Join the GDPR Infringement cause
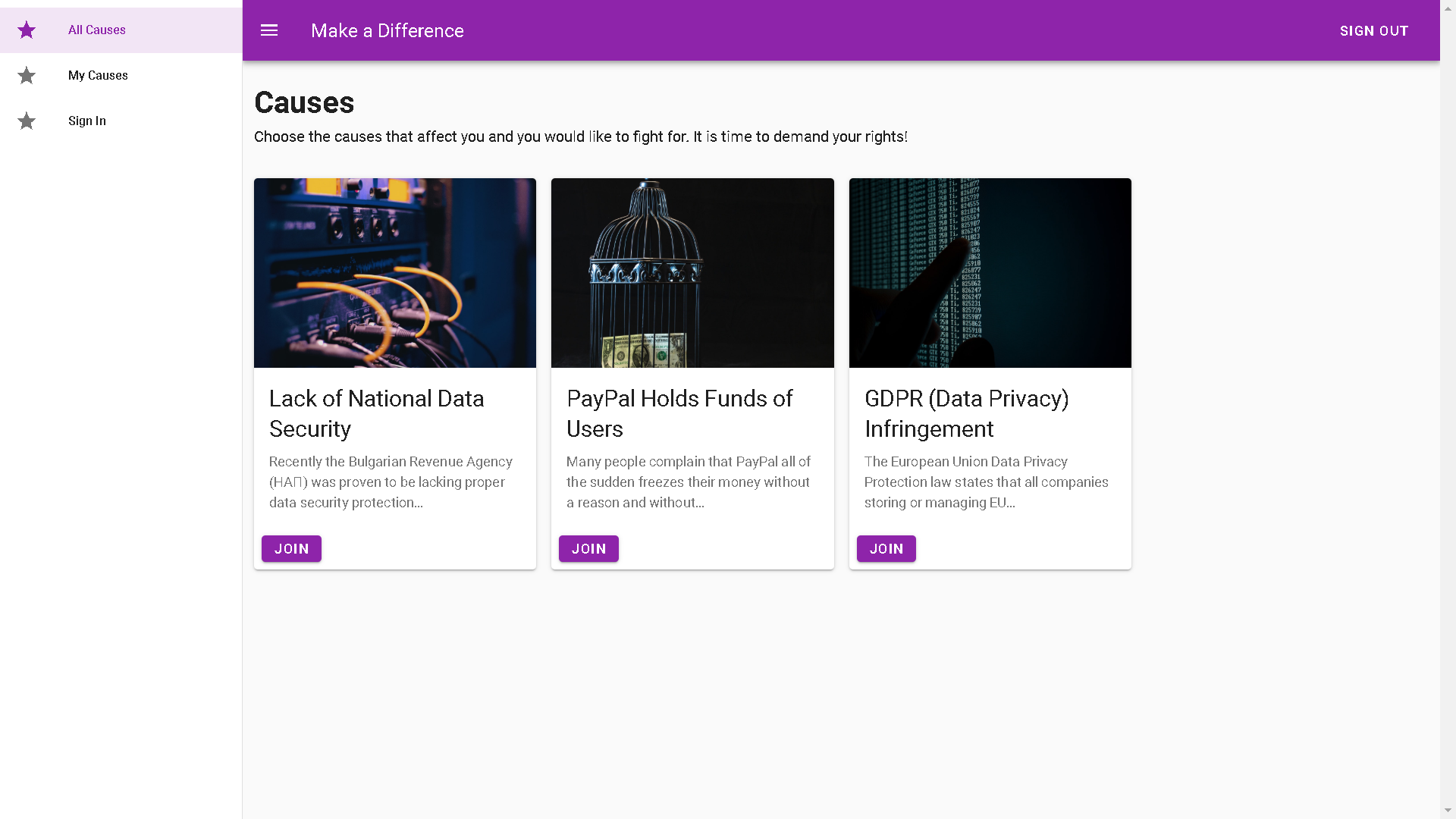Screen dimensions: 1456x819 (886, 549)
